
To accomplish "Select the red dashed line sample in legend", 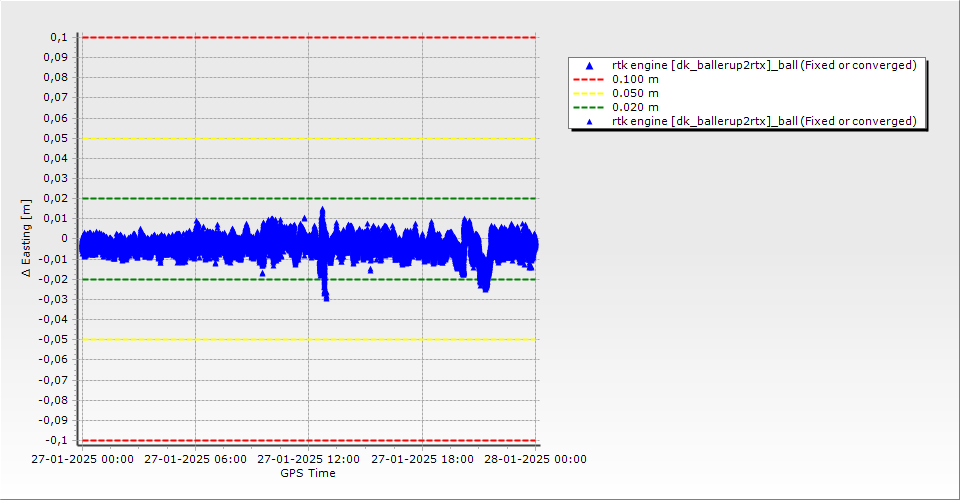I will (x=588, y=80).
